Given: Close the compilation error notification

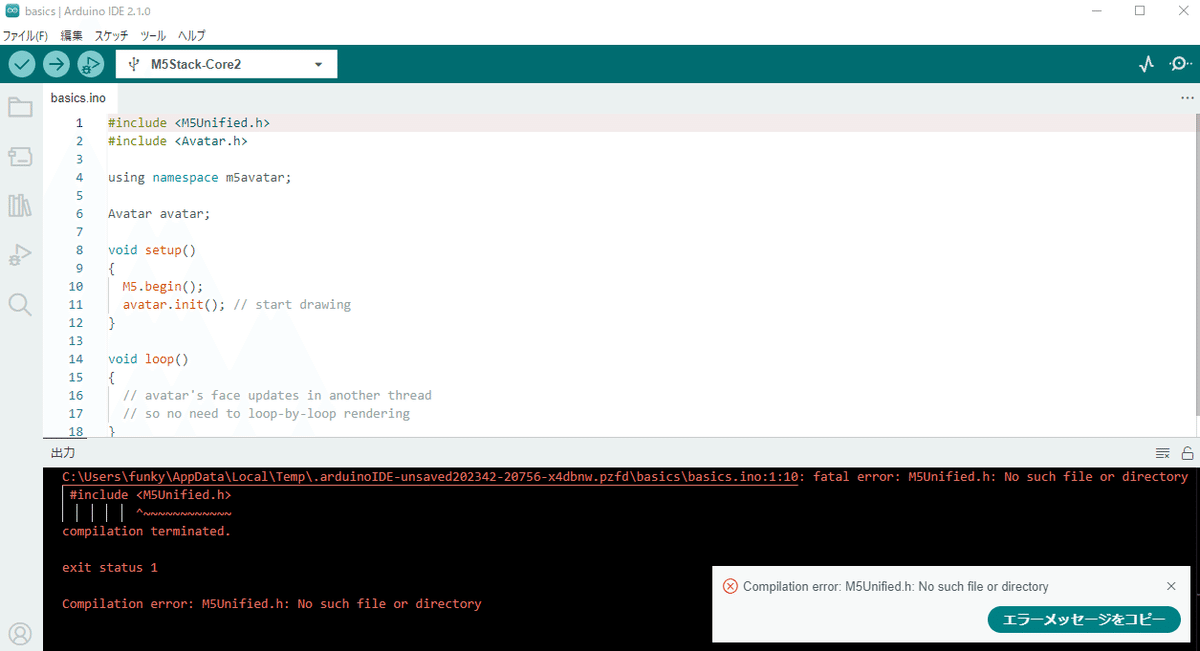Looking at the screenshot, I should tap(1172, 586).
